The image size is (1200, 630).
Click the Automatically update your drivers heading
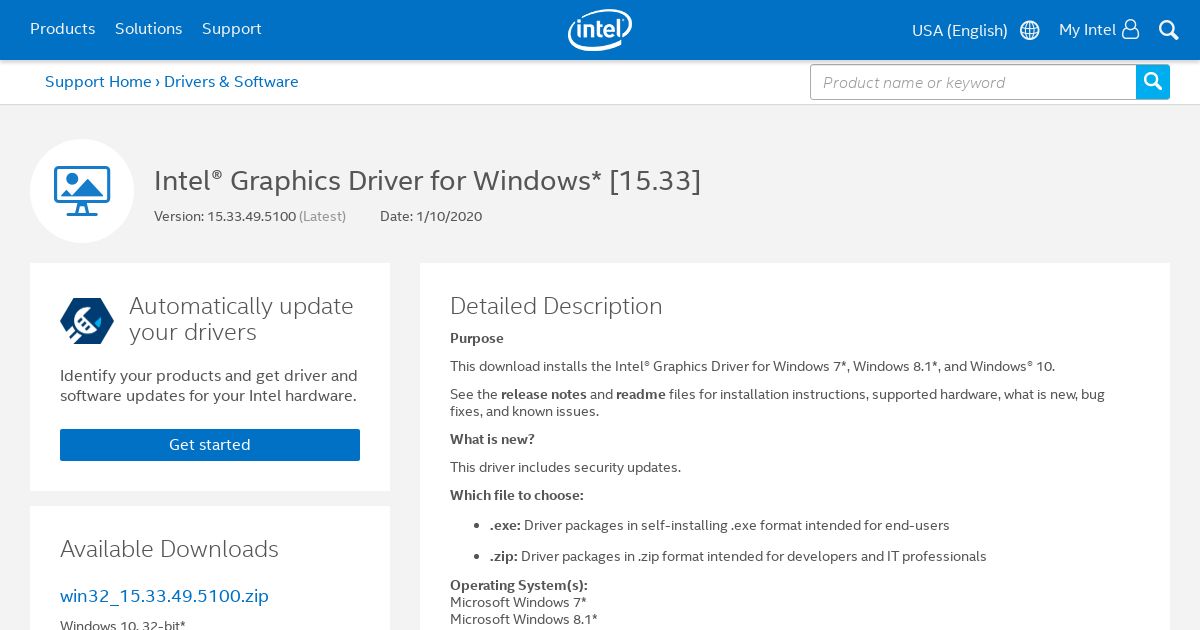(241, 319)
